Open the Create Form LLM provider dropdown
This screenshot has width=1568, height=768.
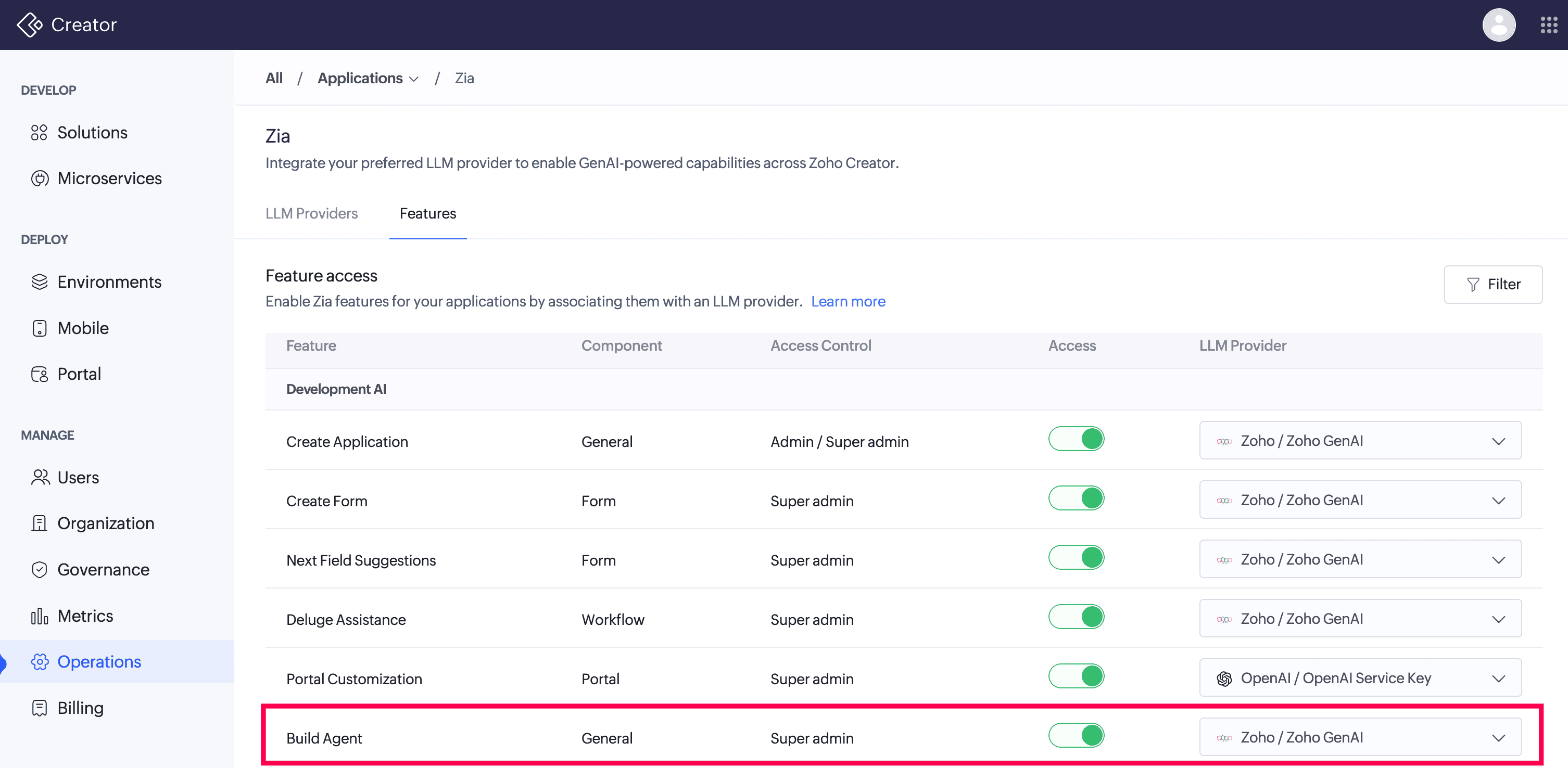1360,500
